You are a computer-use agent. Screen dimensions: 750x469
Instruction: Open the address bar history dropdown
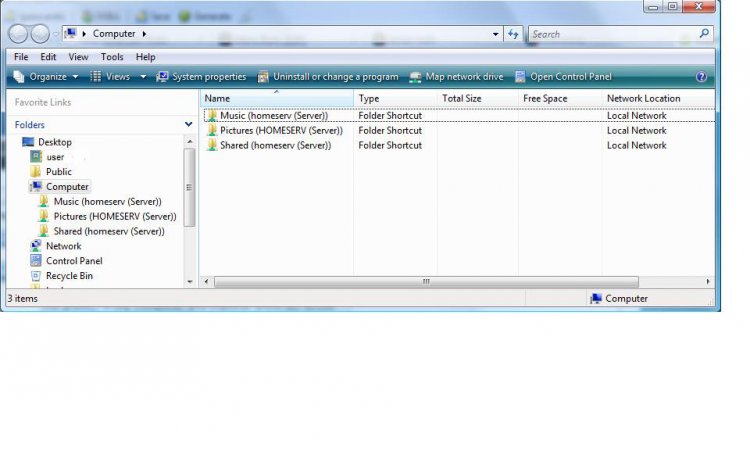tap(496, 34)
